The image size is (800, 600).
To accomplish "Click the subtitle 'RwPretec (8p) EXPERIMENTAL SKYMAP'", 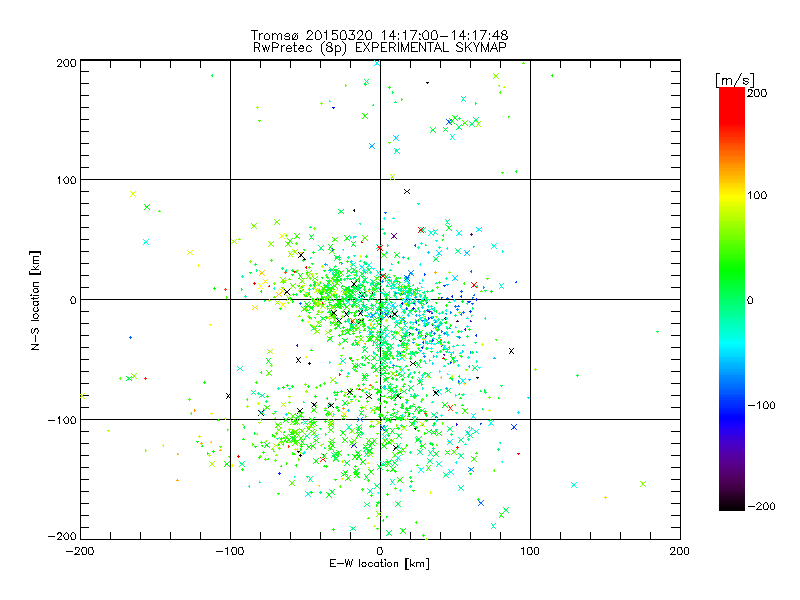I will coord(380,48).
